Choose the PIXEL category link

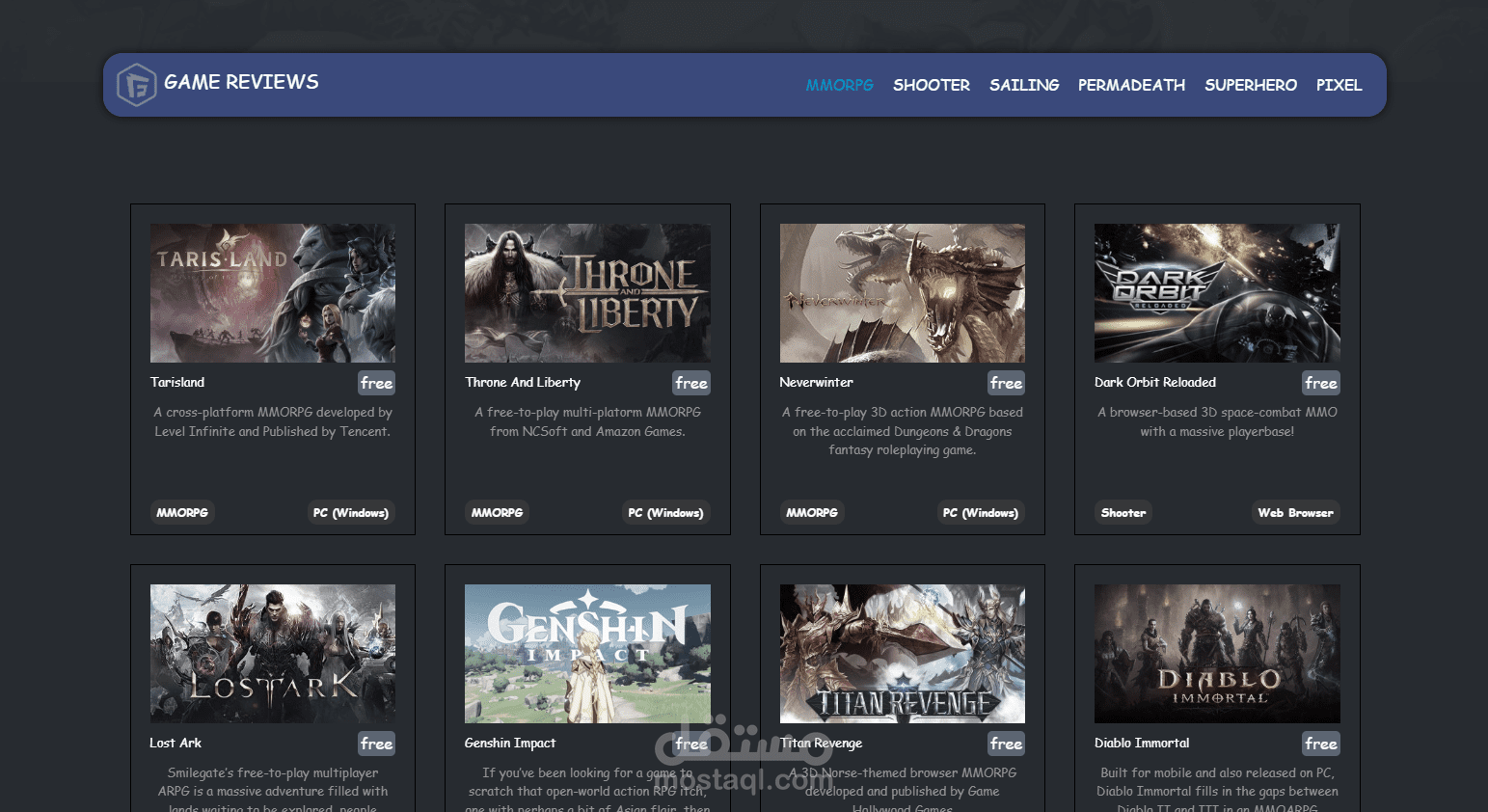click(1339, 85)
